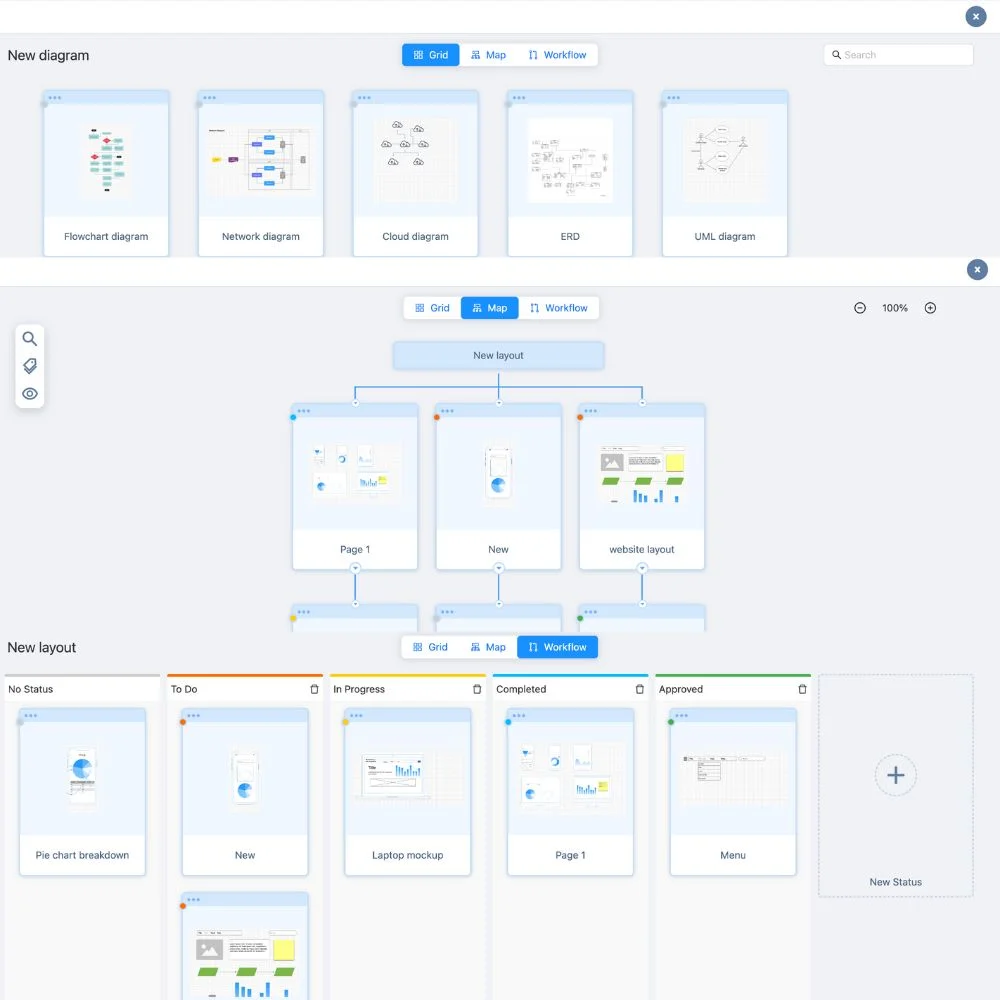
Task: Open Page 1 thumbnail in map view
Action: (x=355, y=473)
